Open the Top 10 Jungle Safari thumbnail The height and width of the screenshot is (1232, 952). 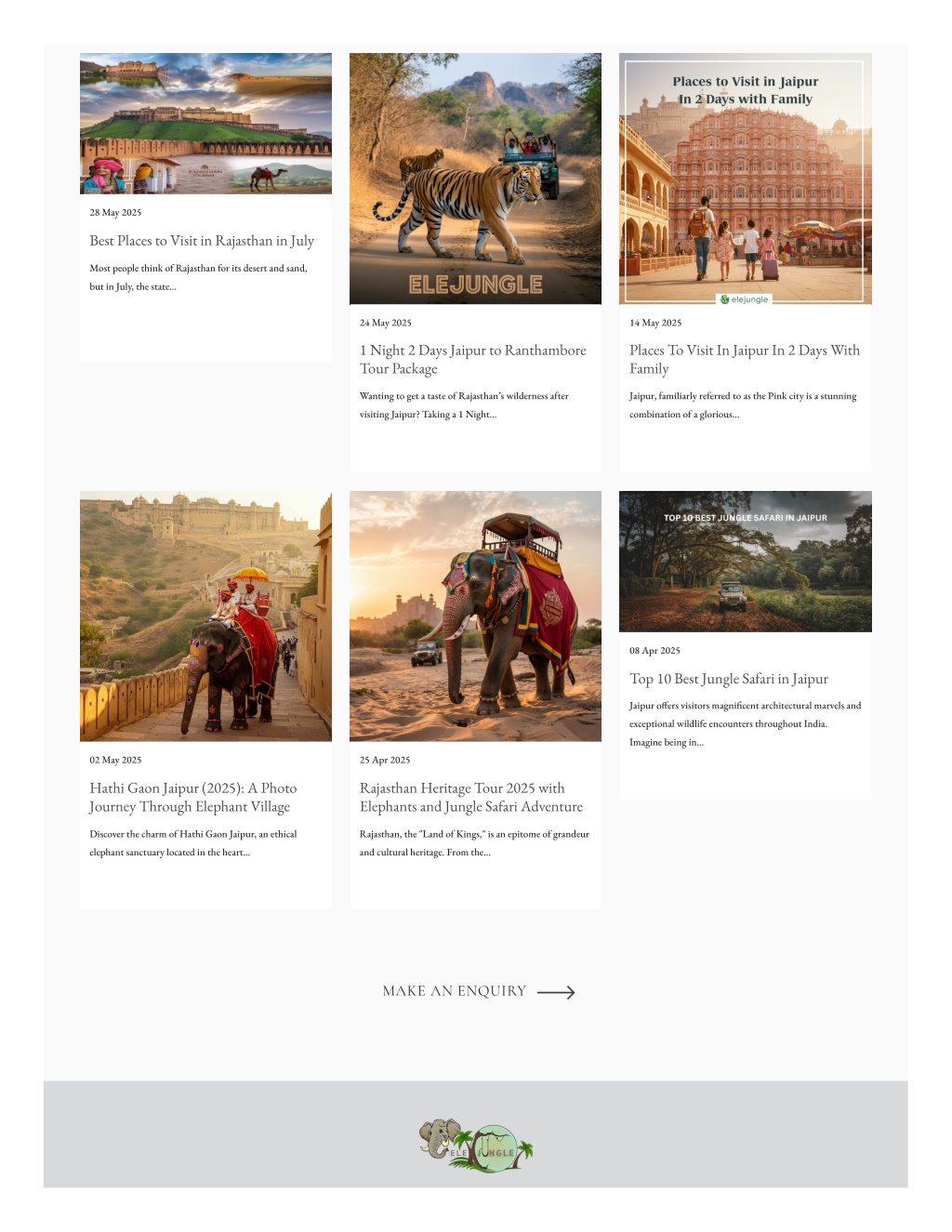click(x=746, y=562)
